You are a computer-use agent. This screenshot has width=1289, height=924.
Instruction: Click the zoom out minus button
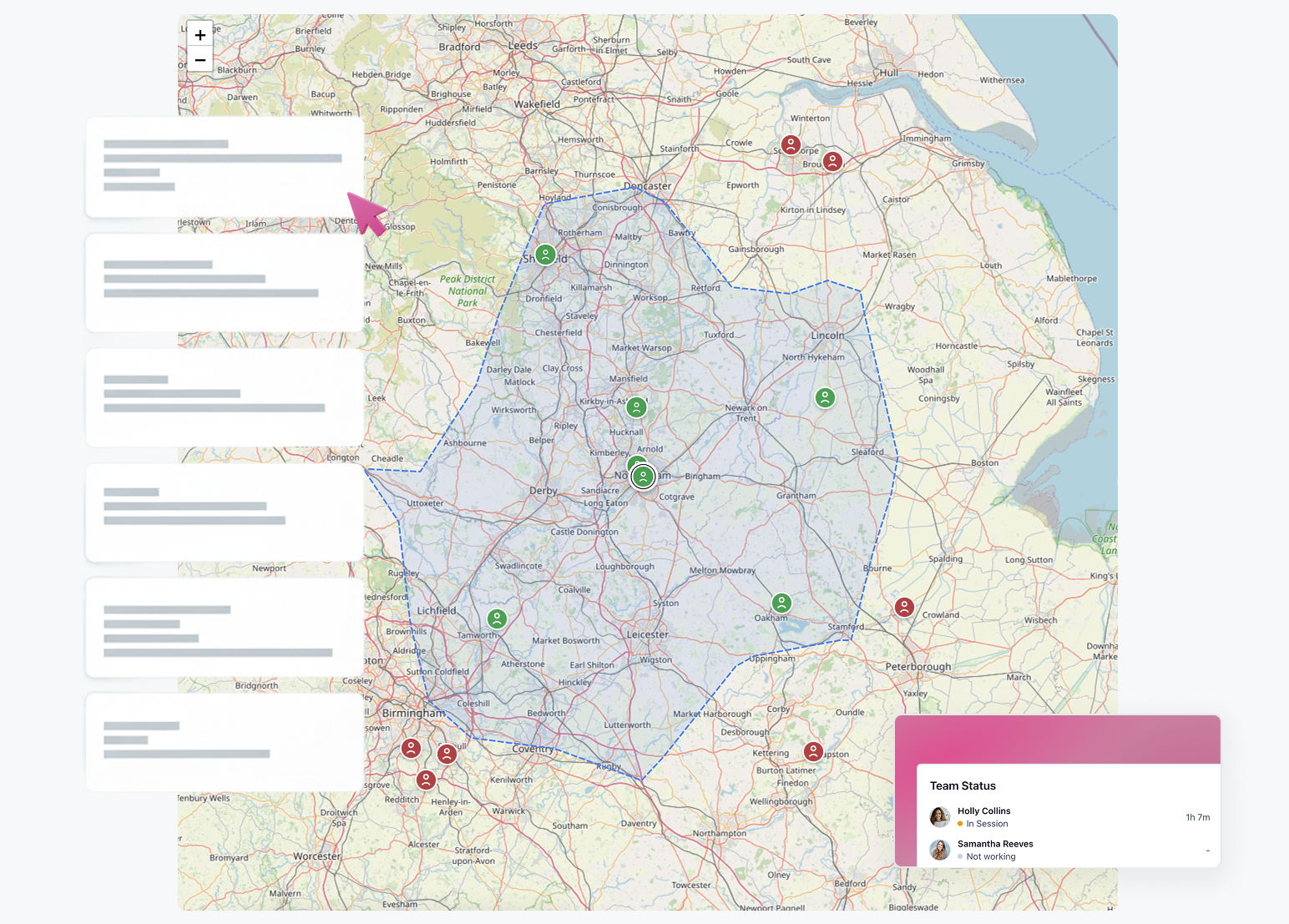click(x=200, y=60)
